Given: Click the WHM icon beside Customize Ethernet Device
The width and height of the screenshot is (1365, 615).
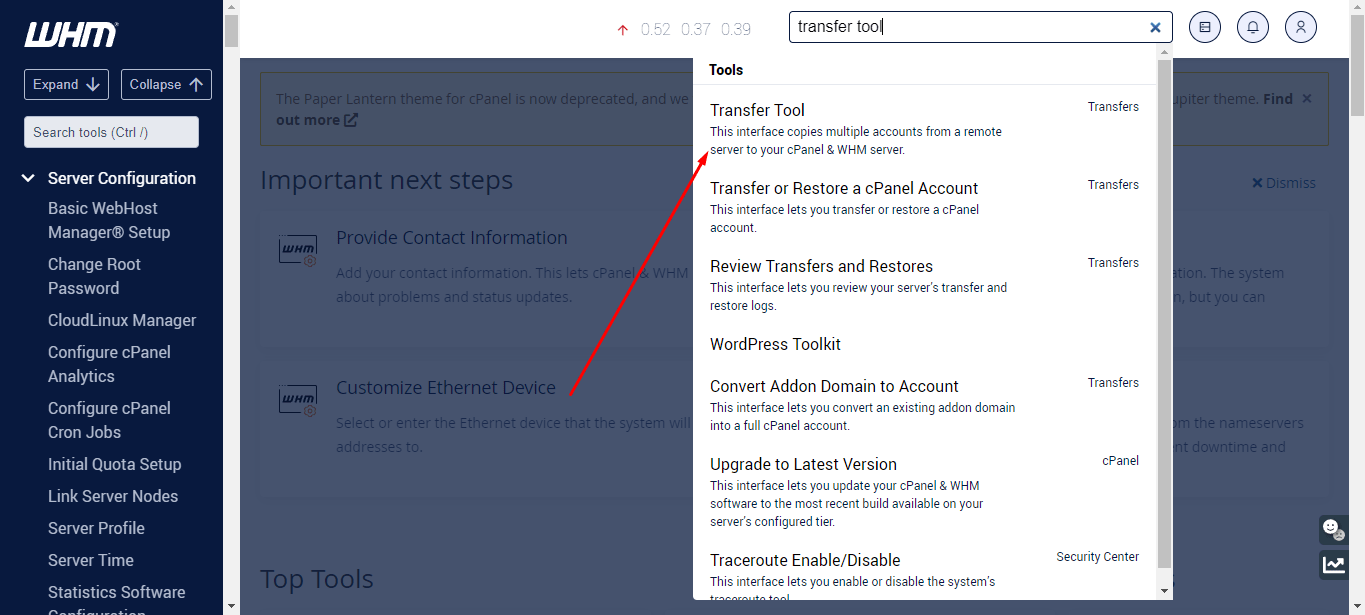Looking at the screenshot, I should [x=297, y=399].
